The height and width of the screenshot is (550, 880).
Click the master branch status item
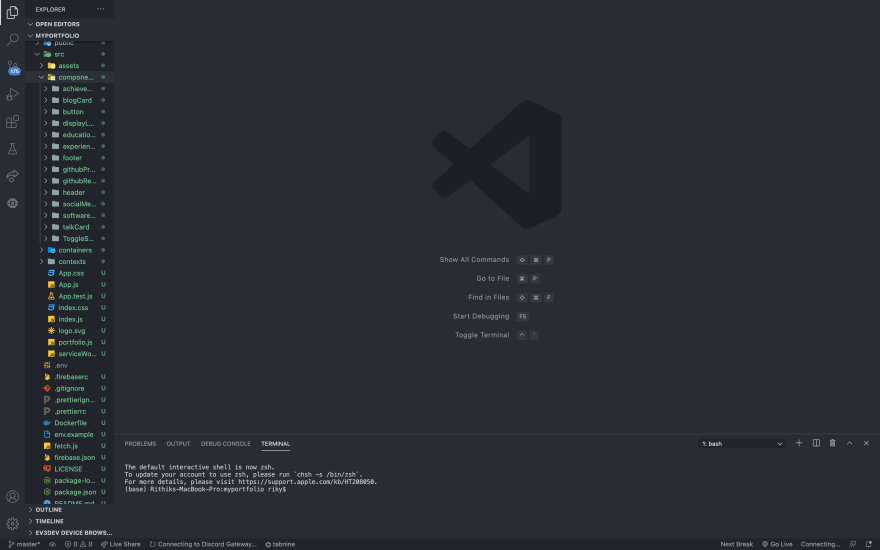(x=24, y=544)
